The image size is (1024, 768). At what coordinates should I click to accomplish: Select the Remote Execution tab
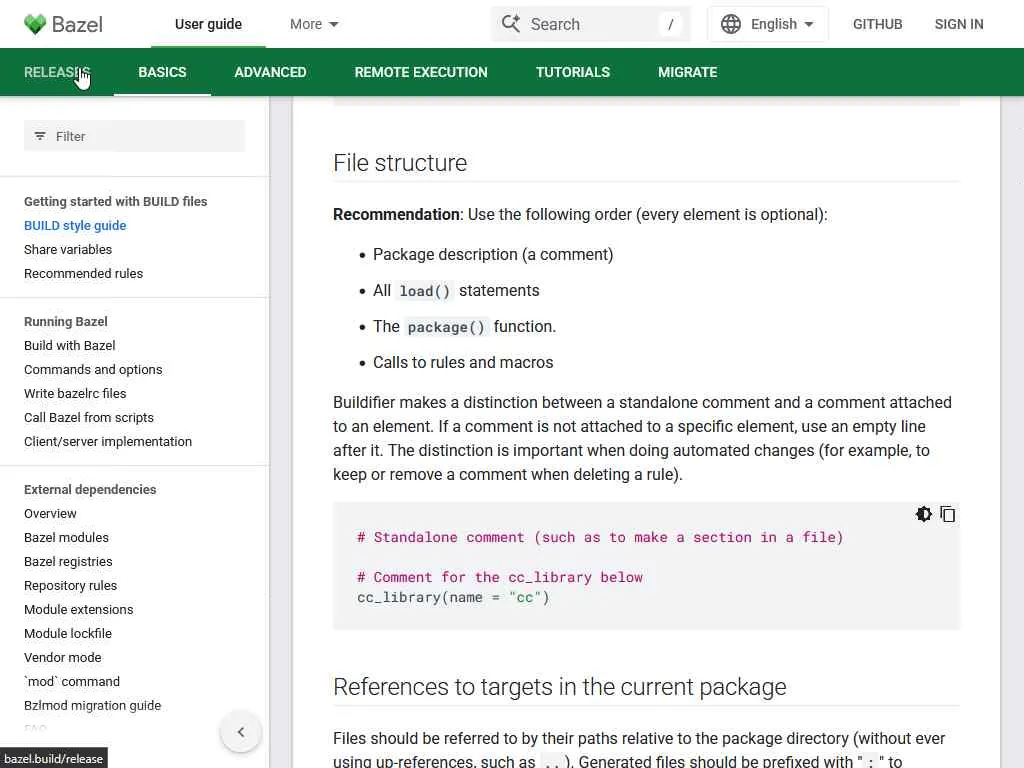point(421,72)
